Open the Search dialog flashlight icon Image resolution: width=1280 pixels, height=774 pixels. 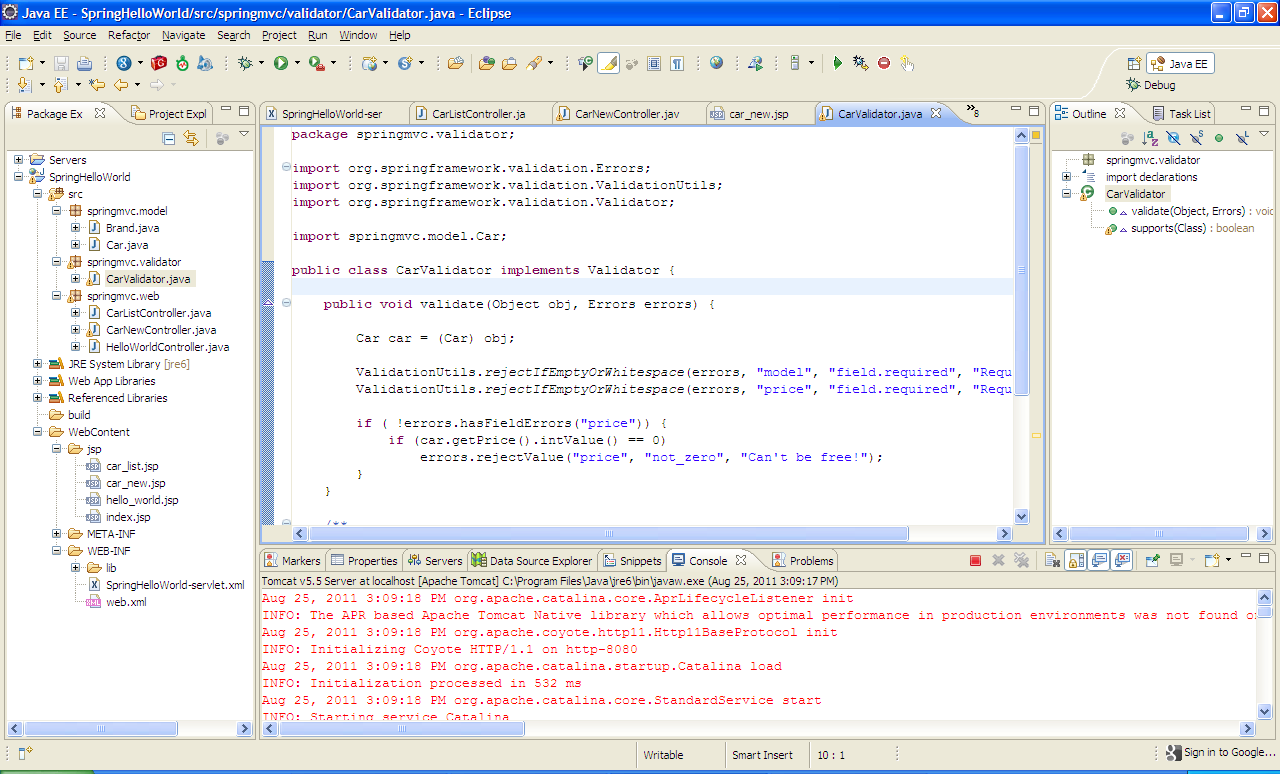click(533, 62)
